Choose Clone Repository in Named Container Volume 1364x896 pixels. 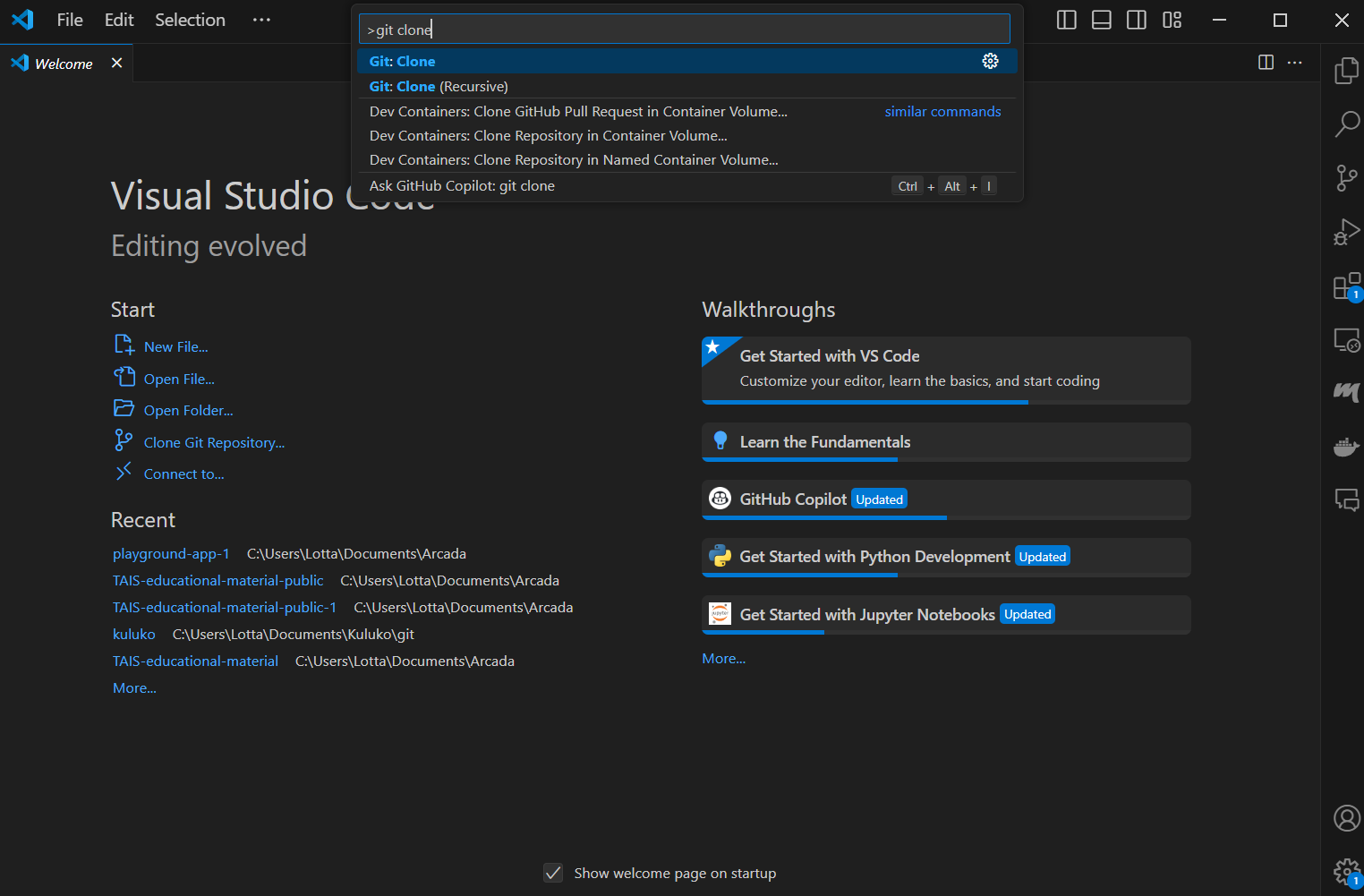[x=686, y=159]
